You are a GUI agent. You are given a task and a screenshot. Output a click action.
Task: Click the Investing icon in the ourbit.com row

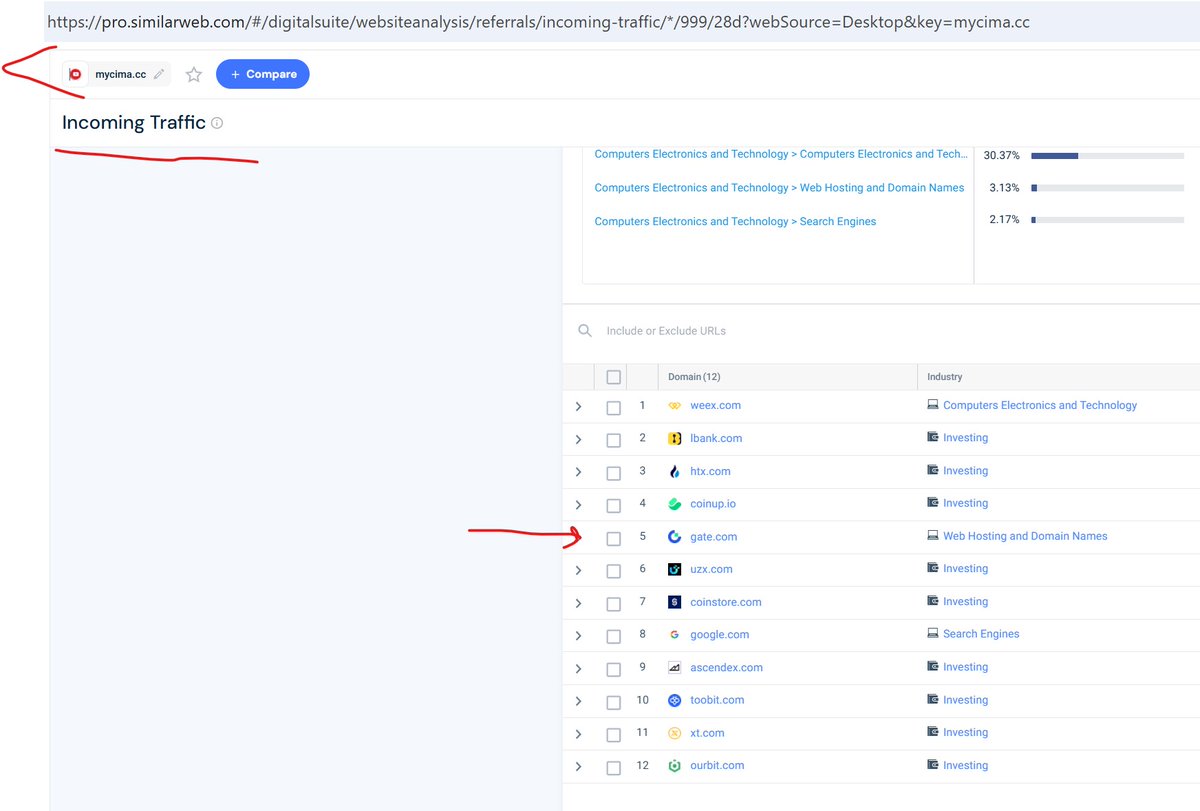pos(933,765)
